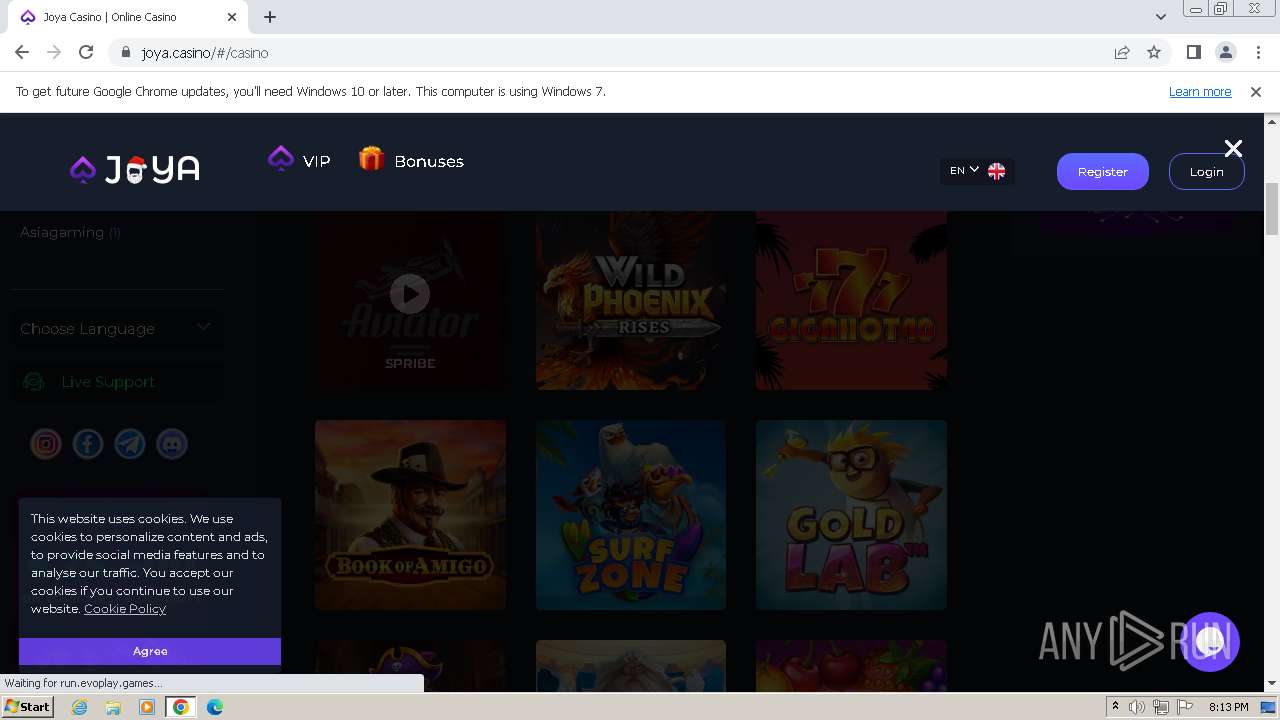This screenshot has width=1280, height=720.
Task: Reload the page
Action: tap(86, 53)
